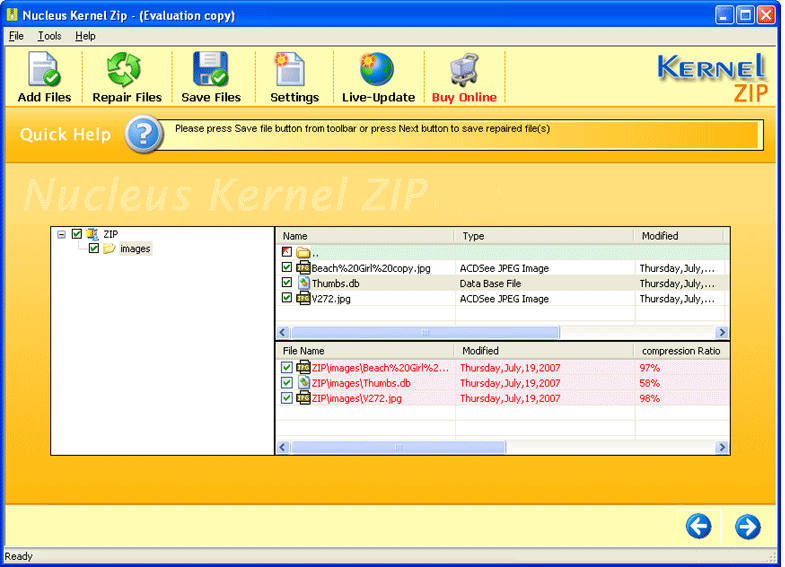Click the 58% compression ratio cell
The height and width of the screenshot is (567, 785).
[649, 383]
